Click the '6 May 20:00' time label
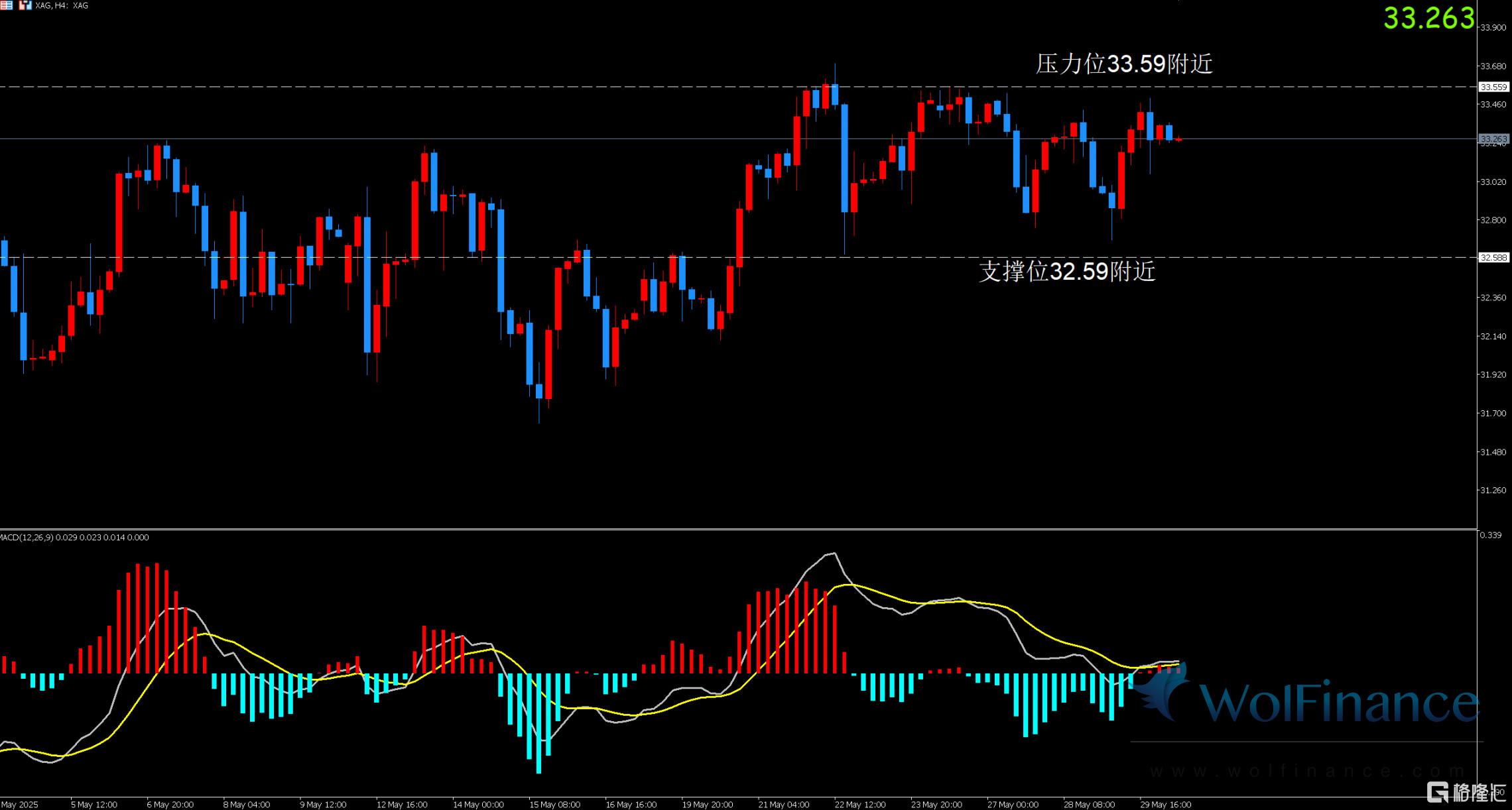Image resolution: width=1512 pixels, height=810 pixels. pyautogui.click(x=170, y=805)
